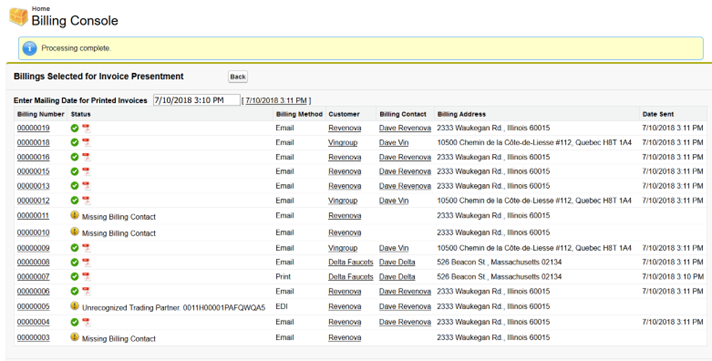The width and height of the screenshot is (712, 361).
Task: Open PDF icon for billing 00000013
Action: [86, 186]
